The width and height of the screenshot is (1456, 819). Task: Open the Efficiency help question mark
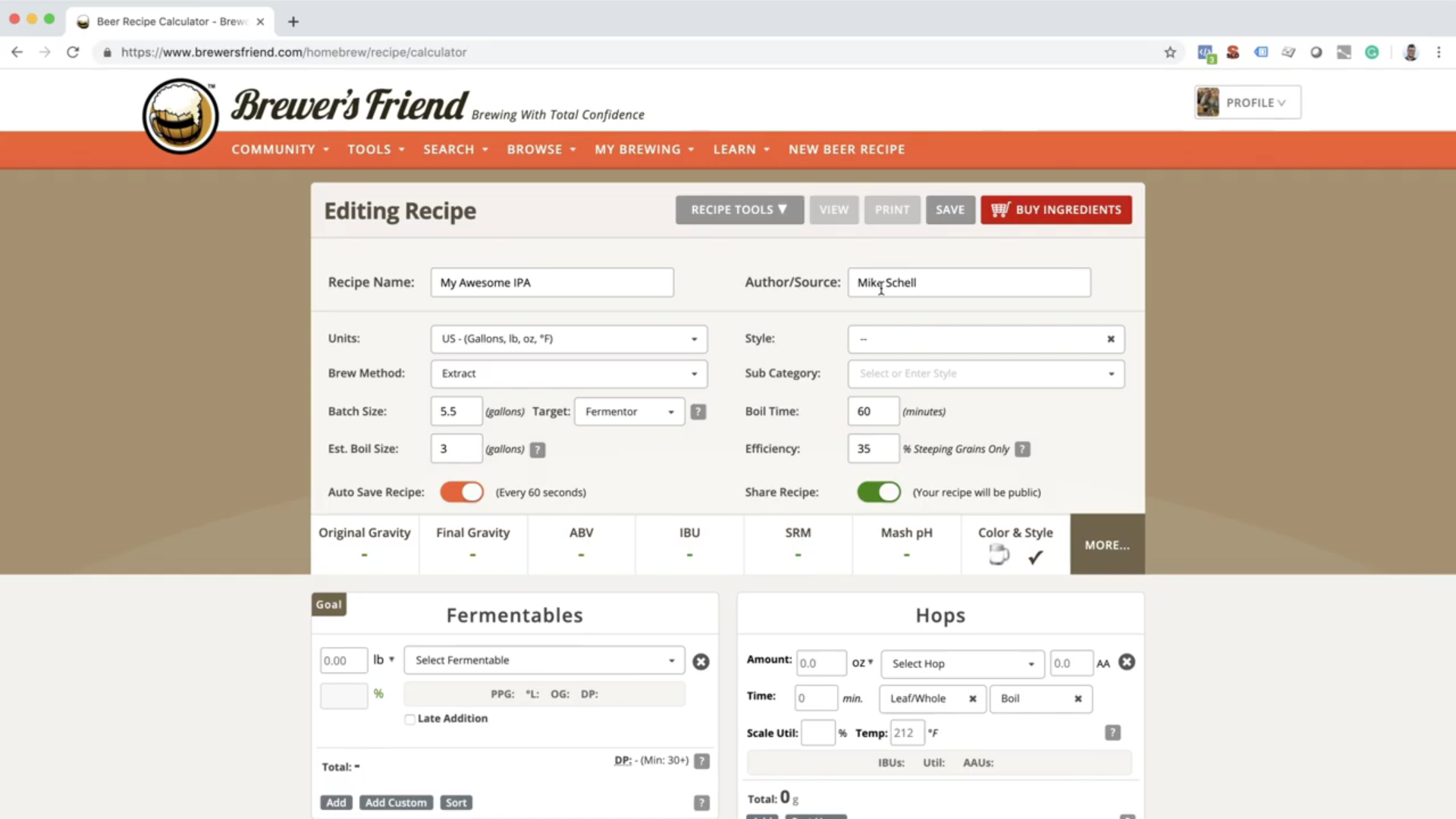(1022, 449)
